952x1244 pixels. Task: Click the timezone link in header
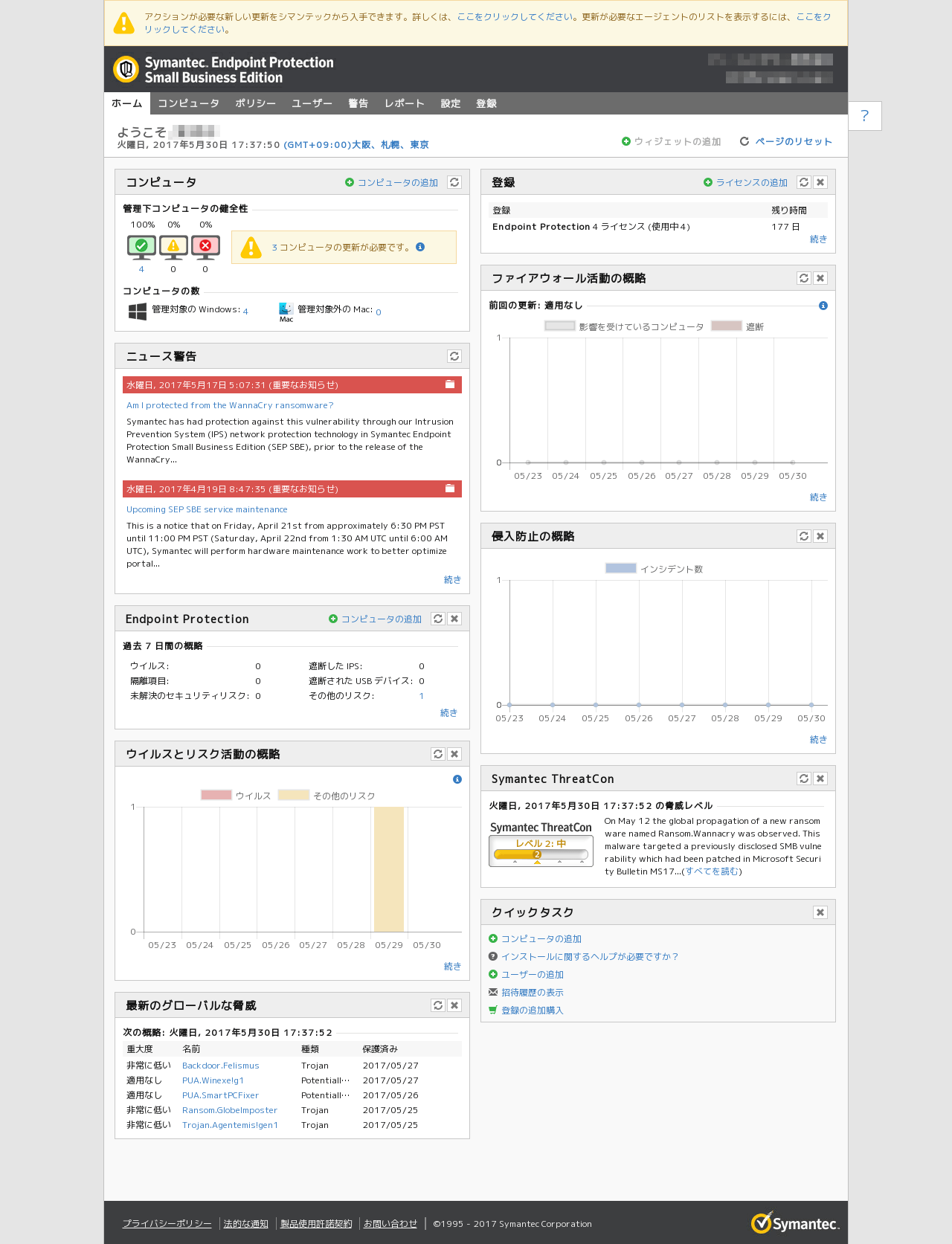(356, 145)
